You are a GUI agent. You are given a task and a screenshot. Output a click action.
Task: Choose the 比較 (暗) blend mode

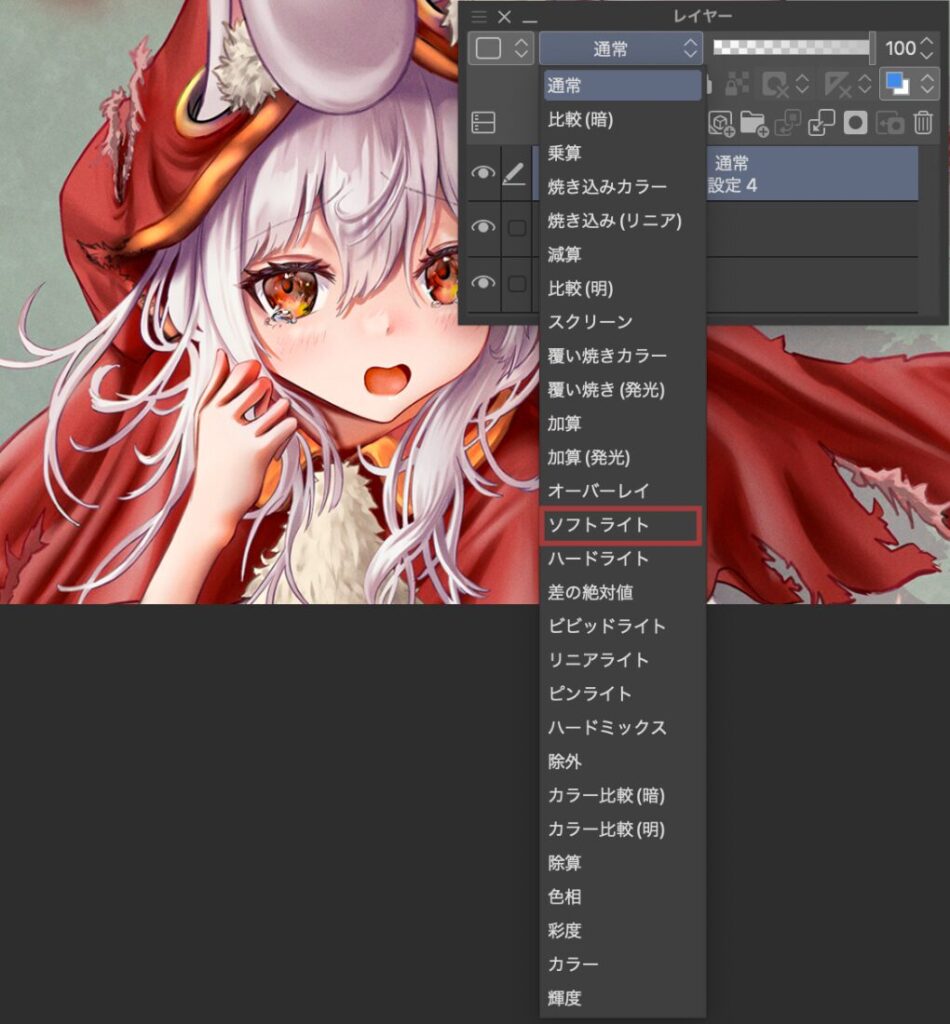(622, 120)
